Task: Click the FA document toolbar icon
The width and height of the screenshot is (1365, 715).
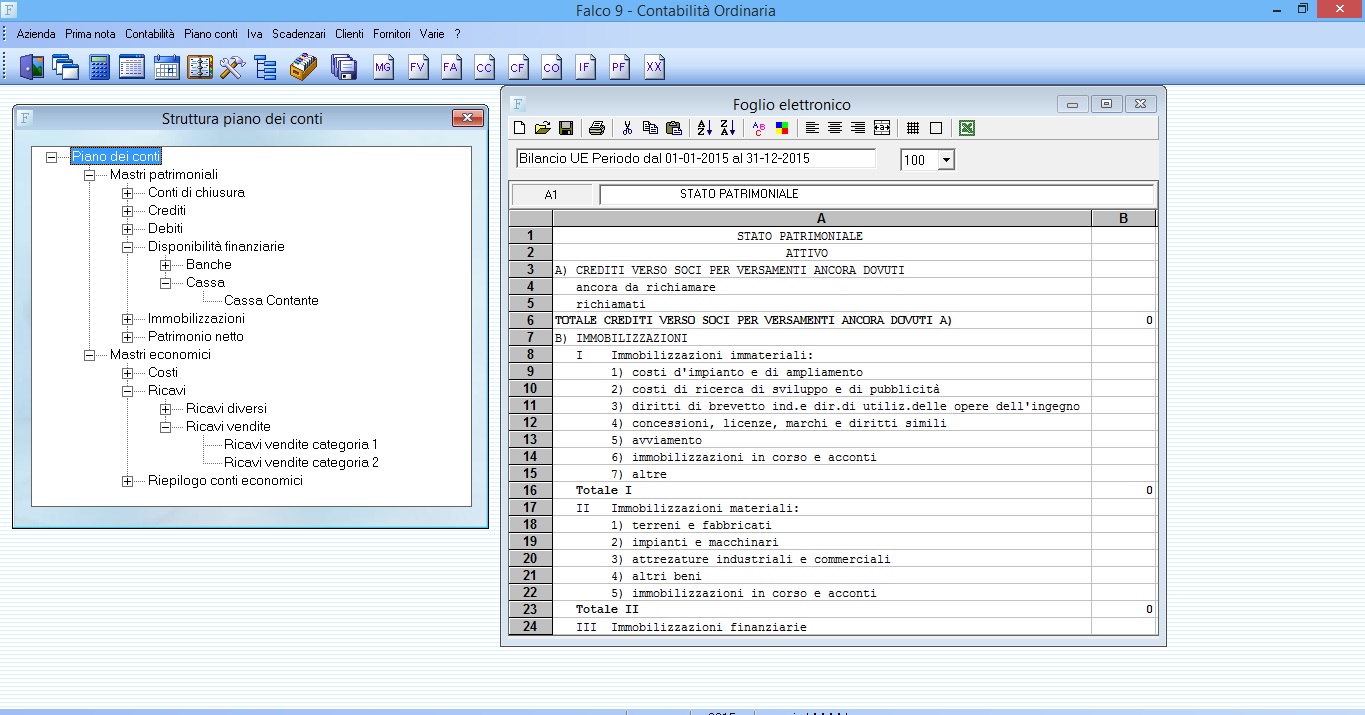Action: pos(451,67)
